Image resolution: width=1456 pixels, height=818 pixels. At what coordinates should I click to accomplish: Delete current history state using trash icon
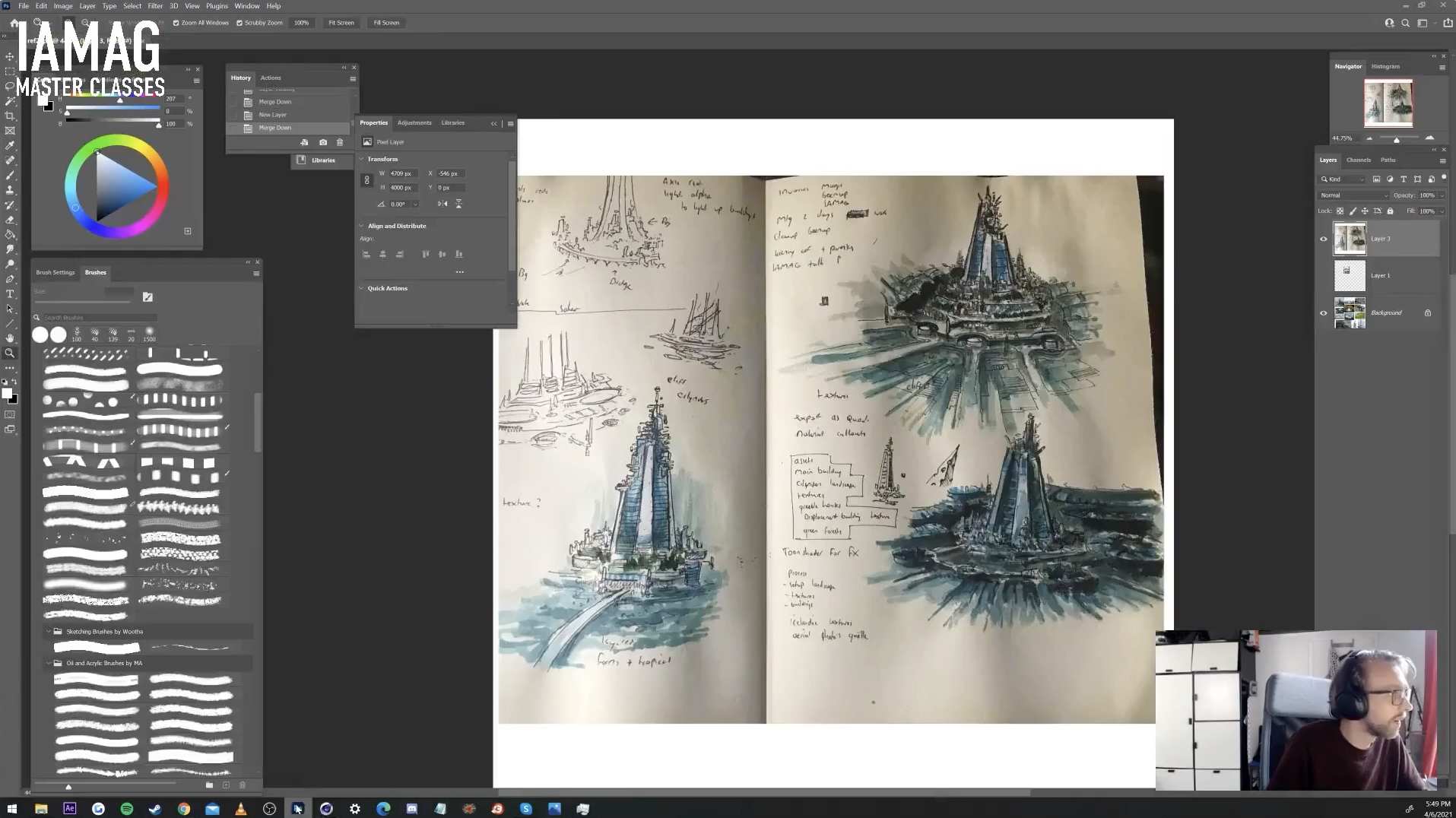coord(340,142)
